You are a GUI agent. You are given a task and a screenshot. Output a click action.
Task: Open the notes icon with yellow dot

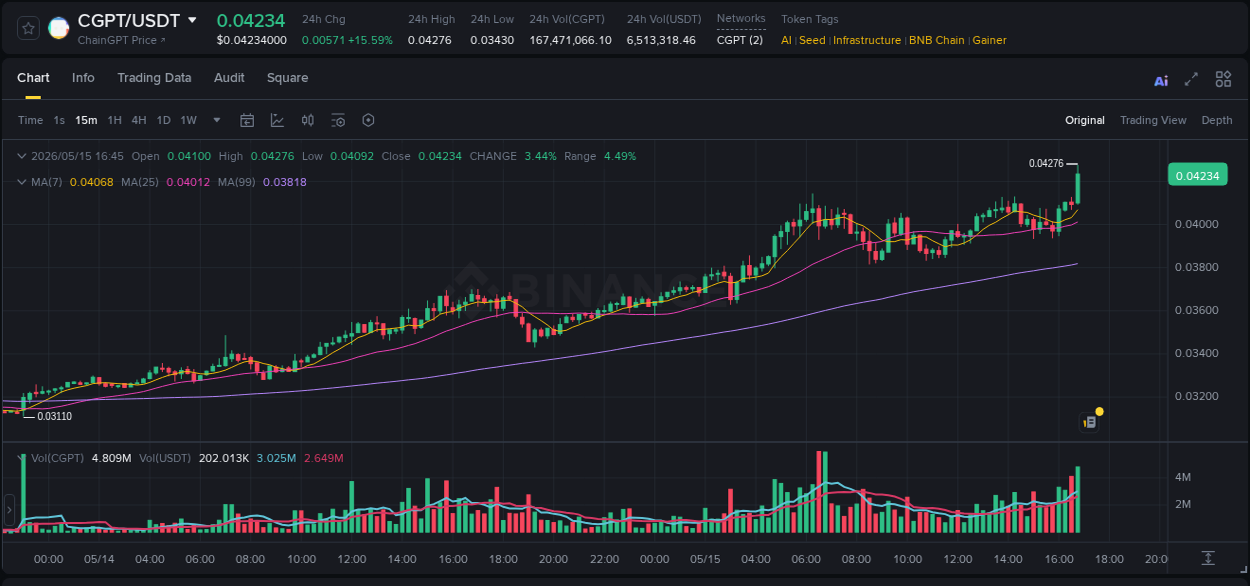(x=1090, y=422)
